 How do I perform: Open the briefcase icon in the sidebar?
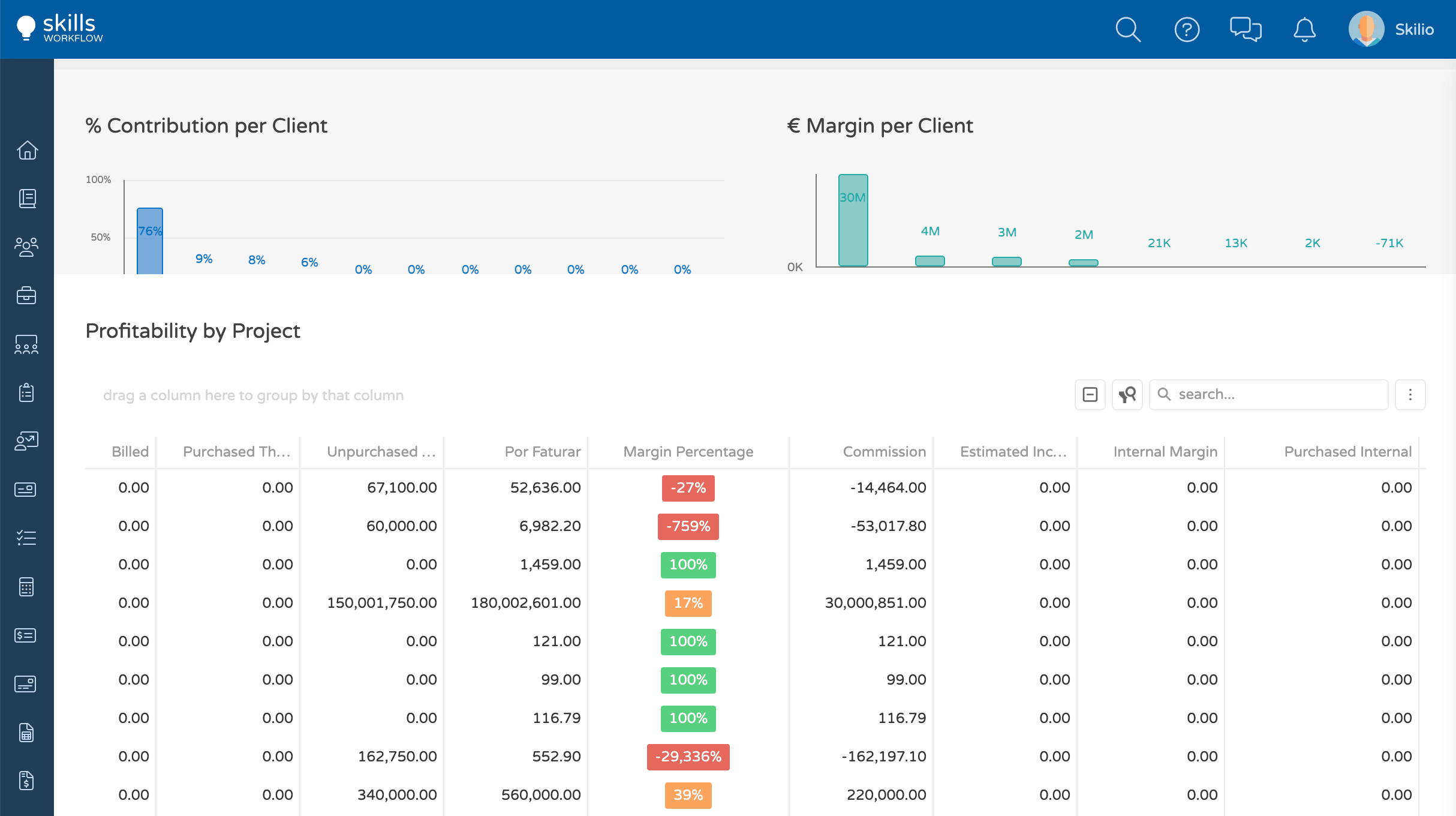(26, 295)
